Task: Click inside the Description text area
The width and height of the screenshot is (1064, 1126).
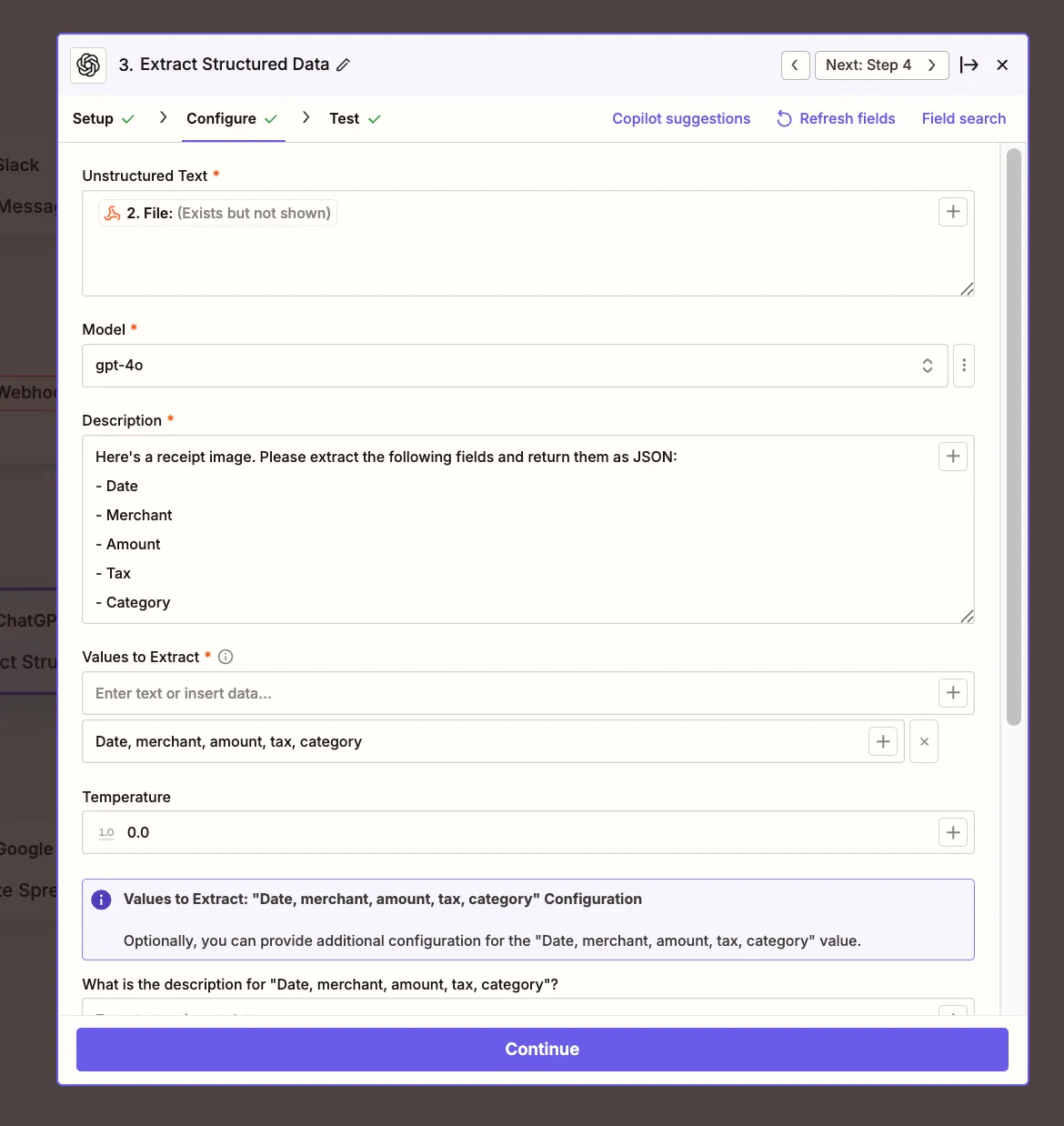Action: (527, 529)
